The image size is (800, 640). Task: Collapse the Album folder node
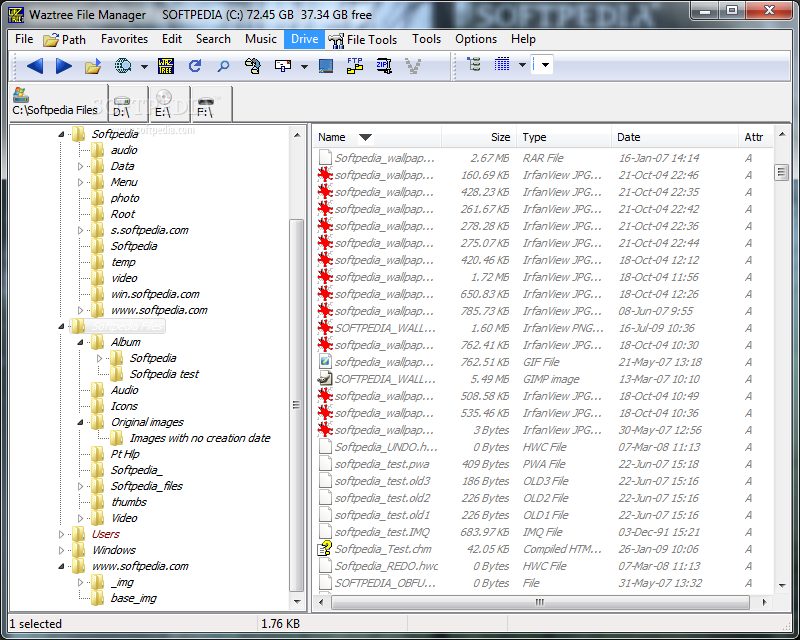pyautogui.click(x=81, y=342)
